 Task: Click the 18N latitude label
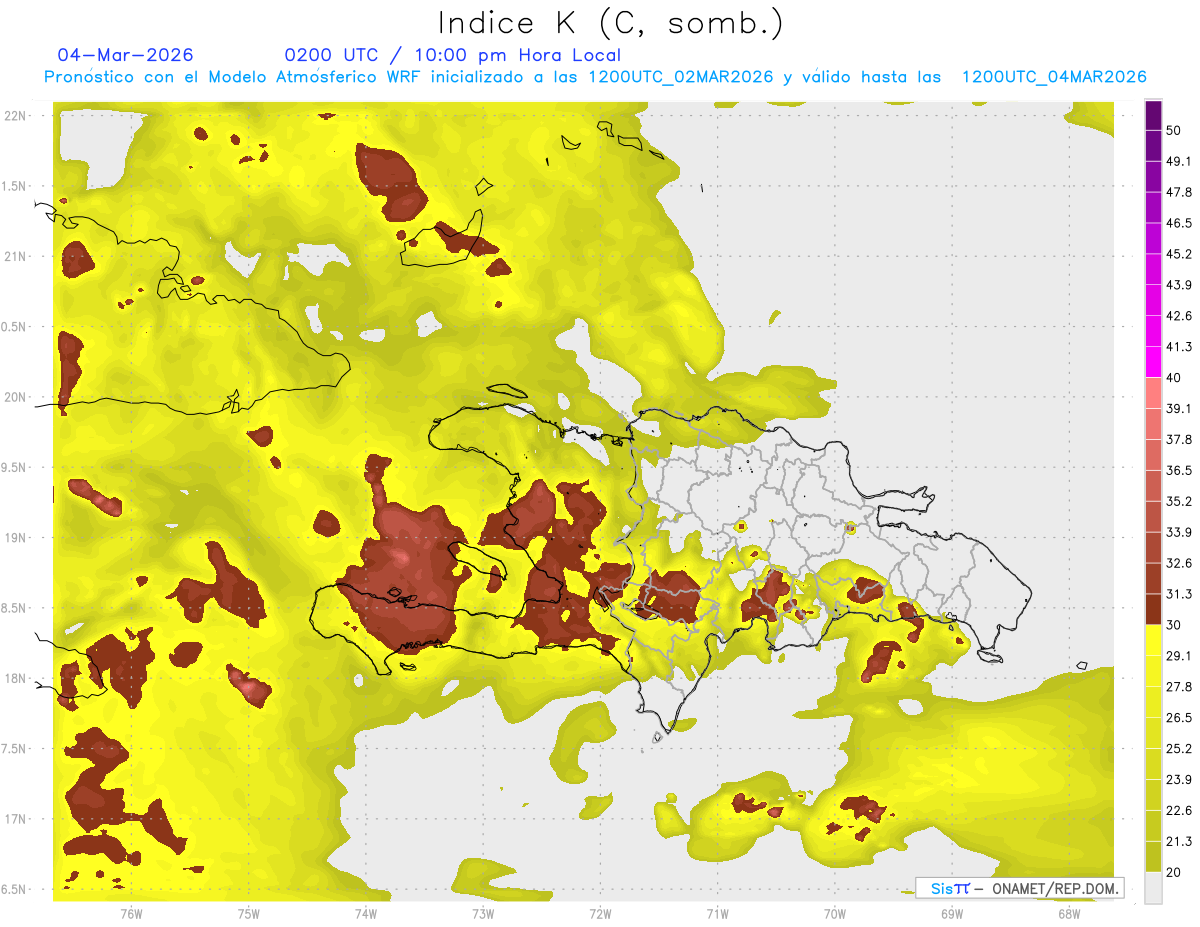(x=15, y=678)
